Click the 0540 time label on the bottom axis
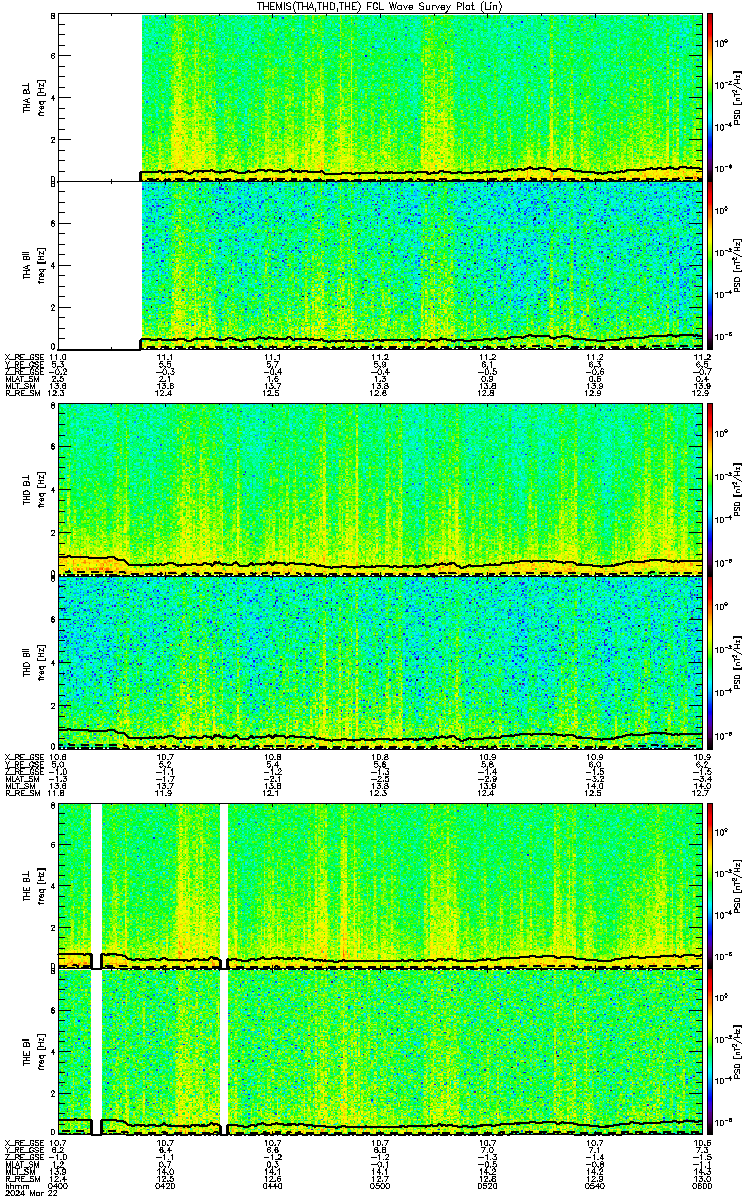This screenshot has height=1200, width=750. pyautogui.click(x=594, y=1185)
